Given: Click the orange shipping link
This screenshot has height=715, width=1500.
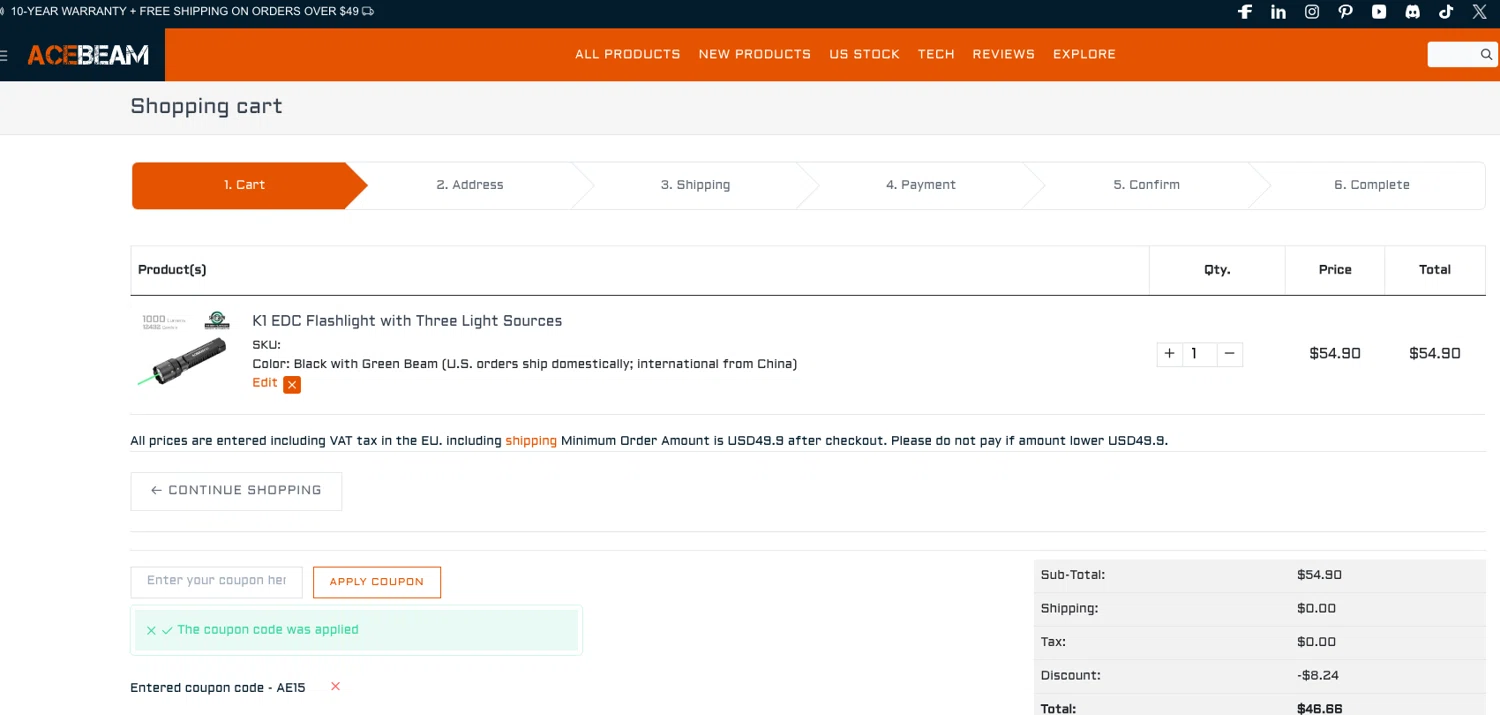Looking at the screenshot, I should pyautogui.click(x=531, y=441).
